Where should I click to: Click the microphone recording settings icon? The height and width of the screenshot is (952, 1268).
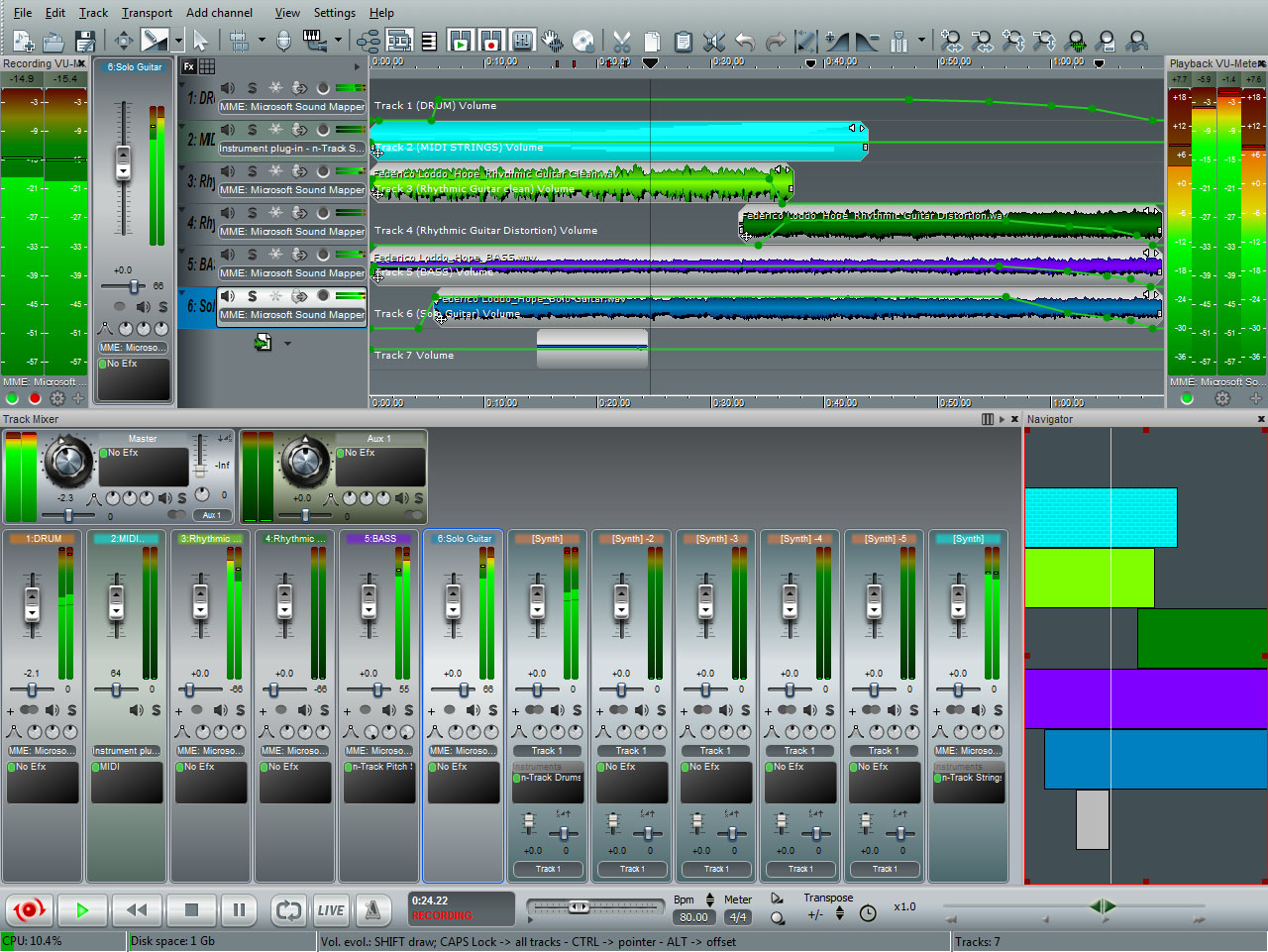pyautogui.click(x=283, y=41)
